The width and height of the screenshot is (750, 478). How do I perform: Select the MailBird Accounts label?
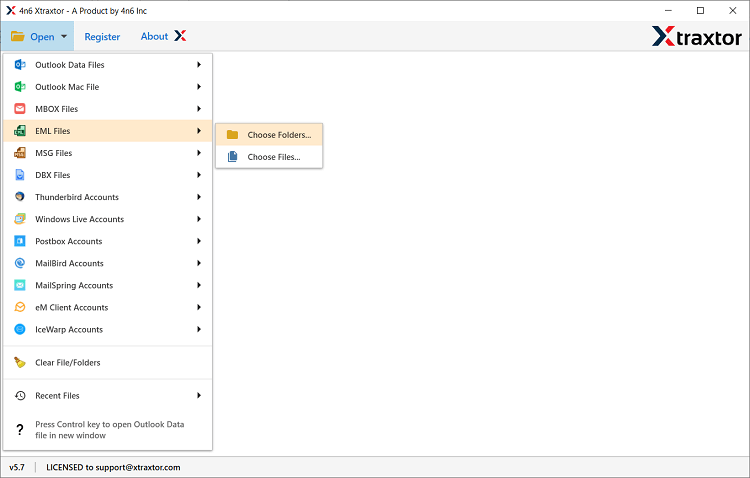(x=69, y=263)
